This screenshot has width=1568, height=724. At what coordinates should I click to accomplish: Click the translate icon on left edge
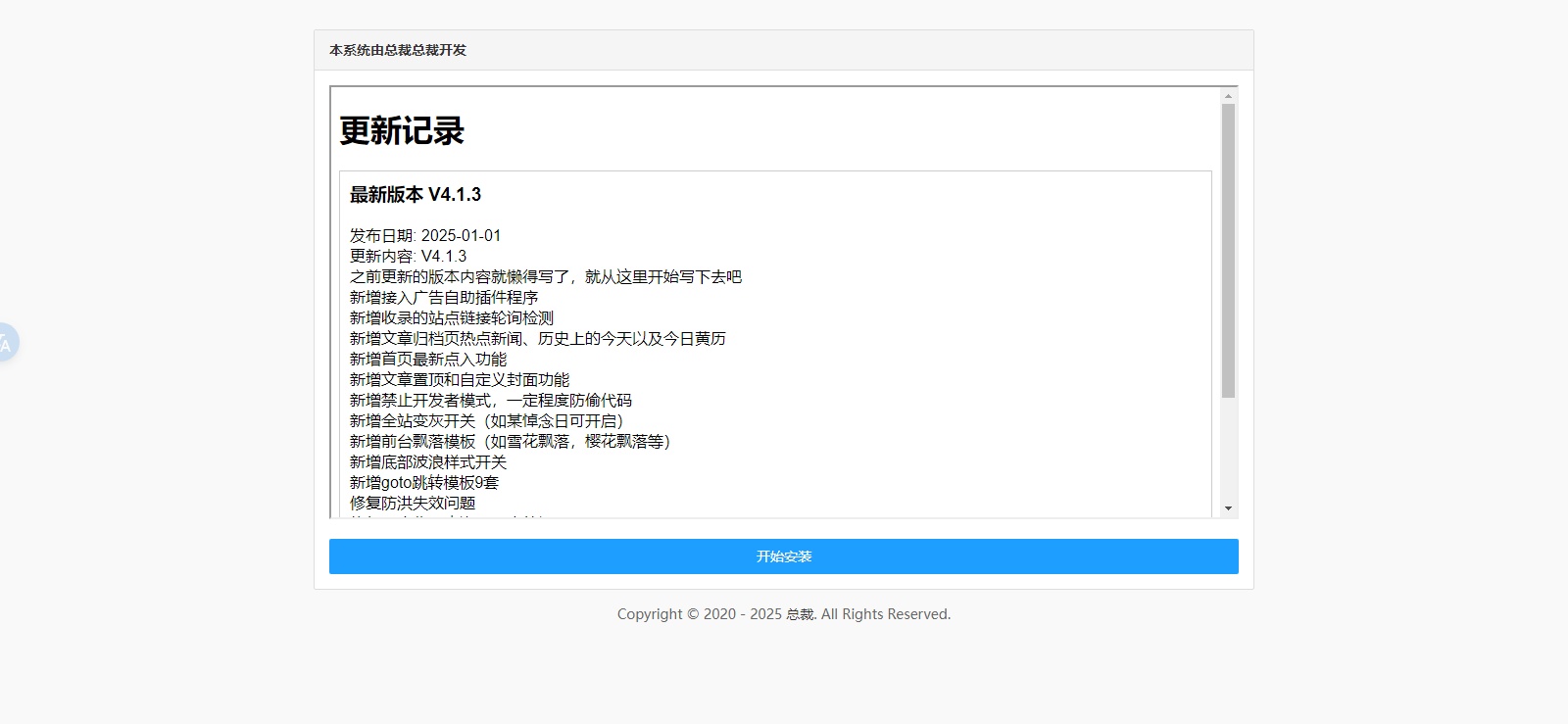coord(8,343)
